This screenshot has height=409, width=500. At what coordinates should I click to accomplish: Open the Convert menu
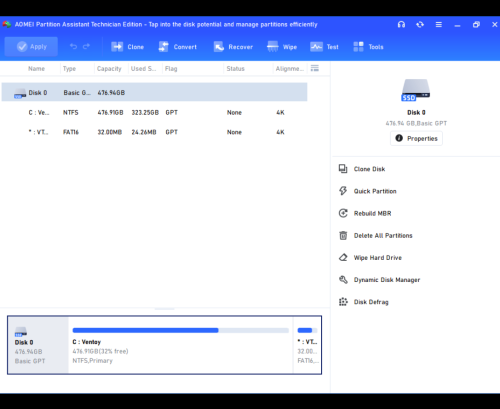tap(178, 47)
